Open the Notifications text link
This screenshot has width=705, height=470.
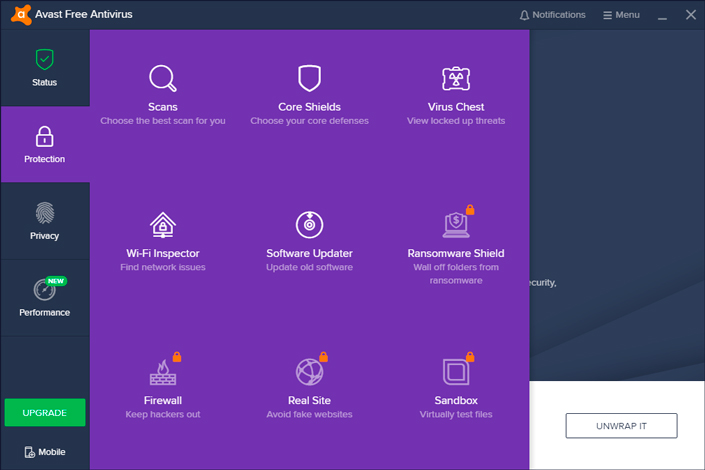[x=559, y=15]
